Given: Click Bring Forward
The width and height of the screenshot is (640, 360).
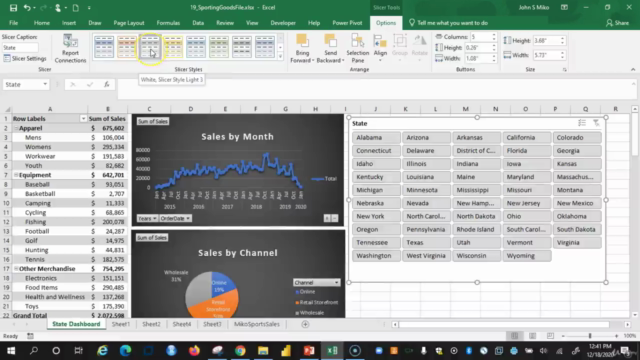Looking at the screenshot, I should click(x=302, y=49).
